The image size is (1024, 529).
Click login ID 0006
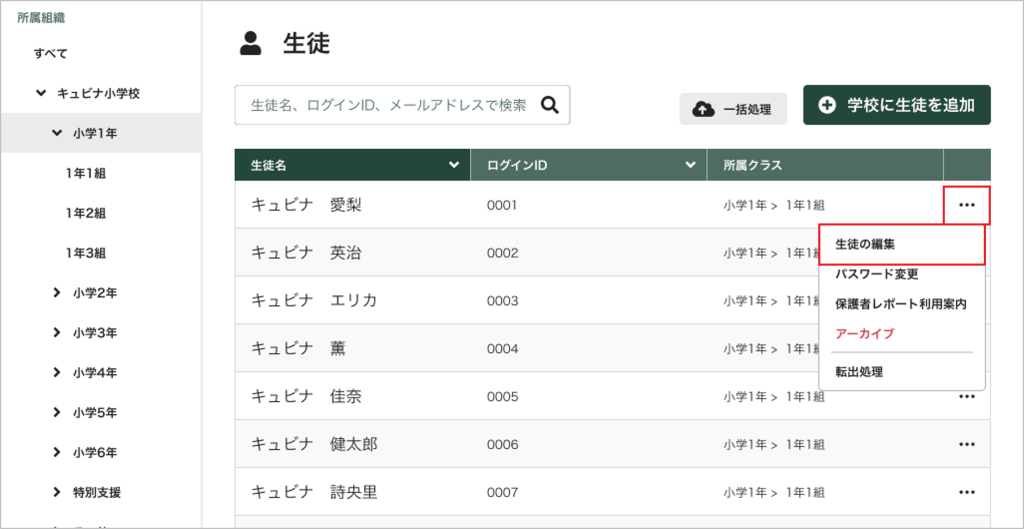[502, 444]
